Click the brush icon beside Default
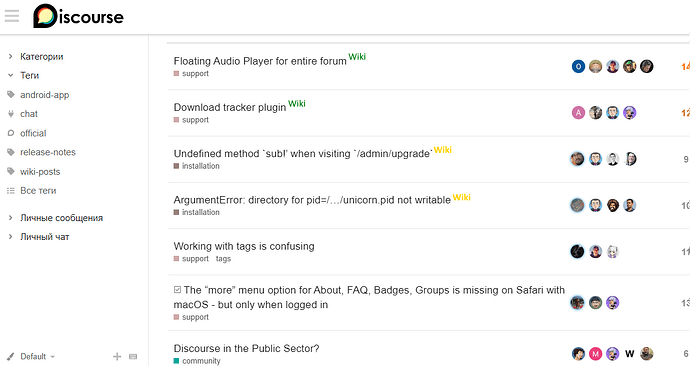Viewport: 690px width, 366px height. point(11,356)
